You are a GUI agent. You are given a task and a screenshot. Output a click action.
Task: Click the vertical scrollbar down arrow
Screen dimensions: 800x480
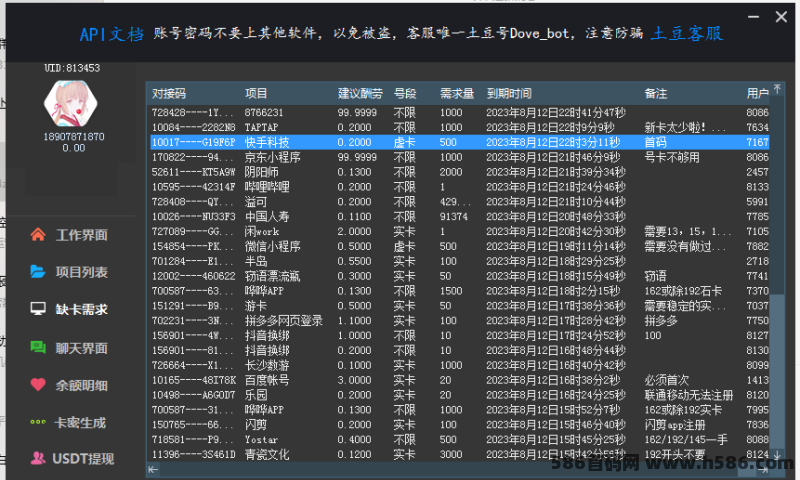tap(777, 454)
